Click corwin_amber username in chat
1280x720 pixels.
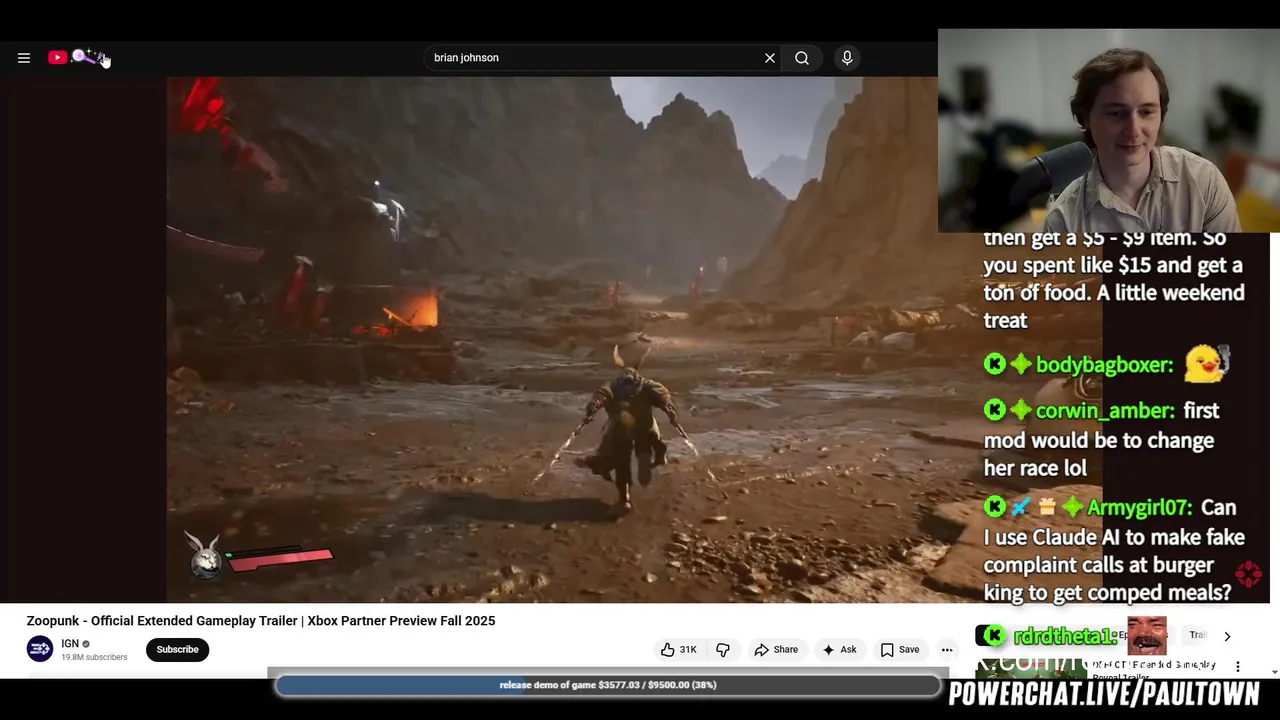point(1105,411)
